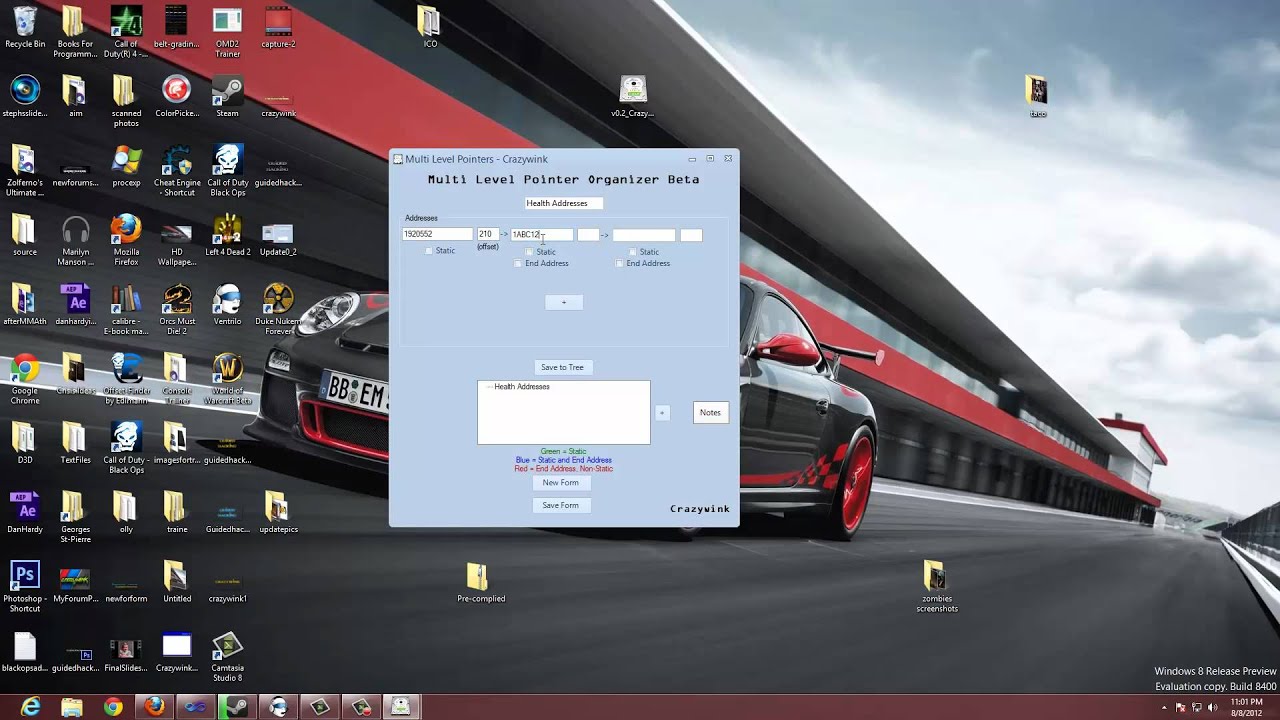Open the zombies screenshots folder
Image resolution: width=1280 pixels, height=720 pixels.
[x=937, y=586]
